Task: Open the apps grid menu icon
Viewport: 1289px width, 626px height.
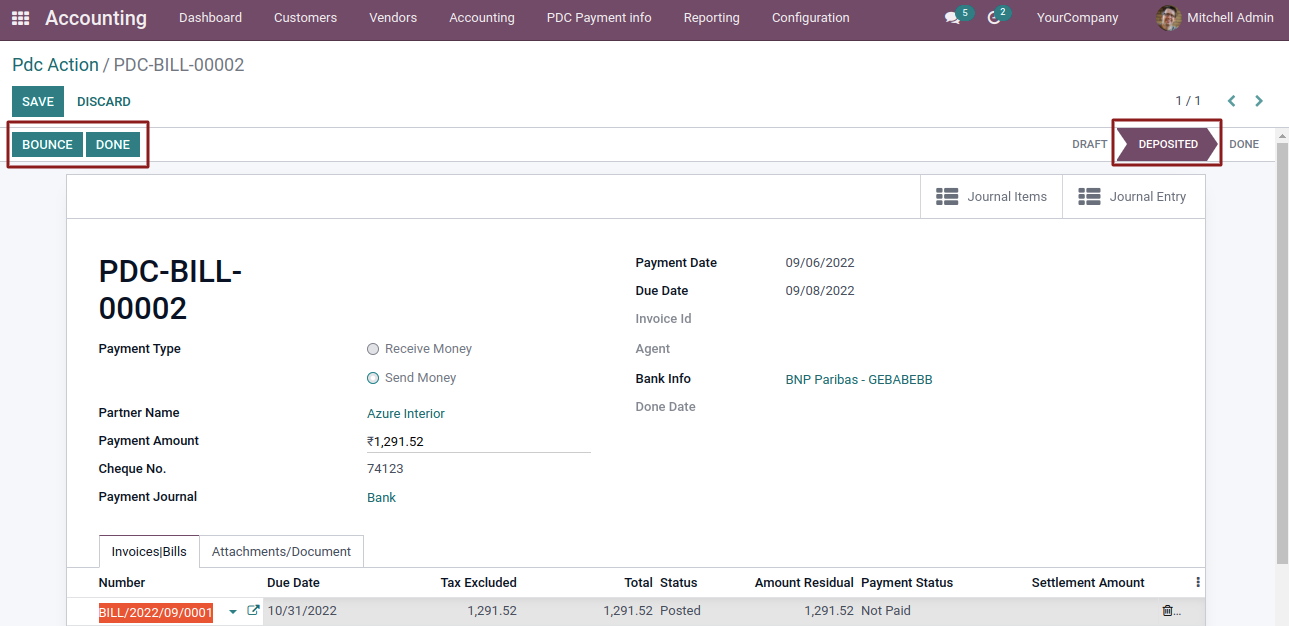Action: click(x=20, y=18)
